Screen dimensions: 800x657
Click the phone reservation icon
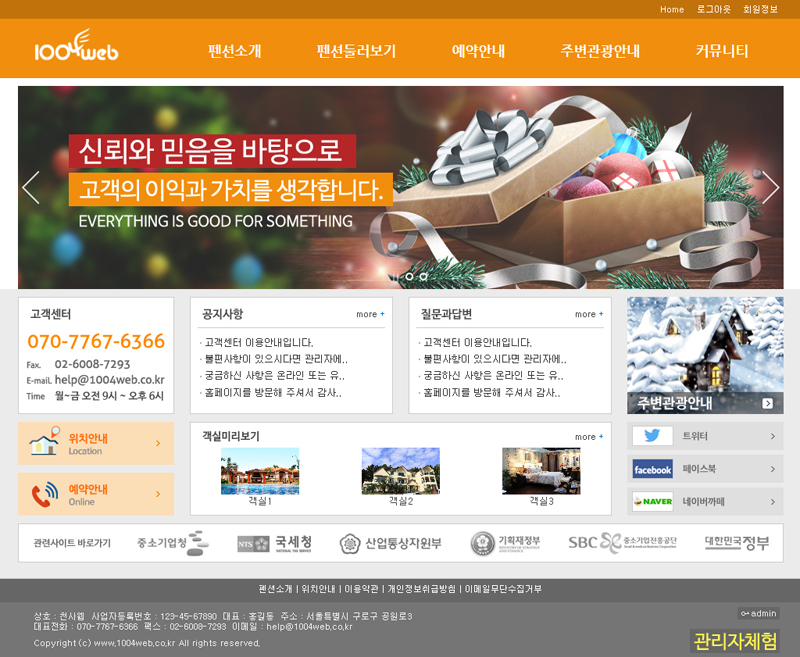coord(44,494)
